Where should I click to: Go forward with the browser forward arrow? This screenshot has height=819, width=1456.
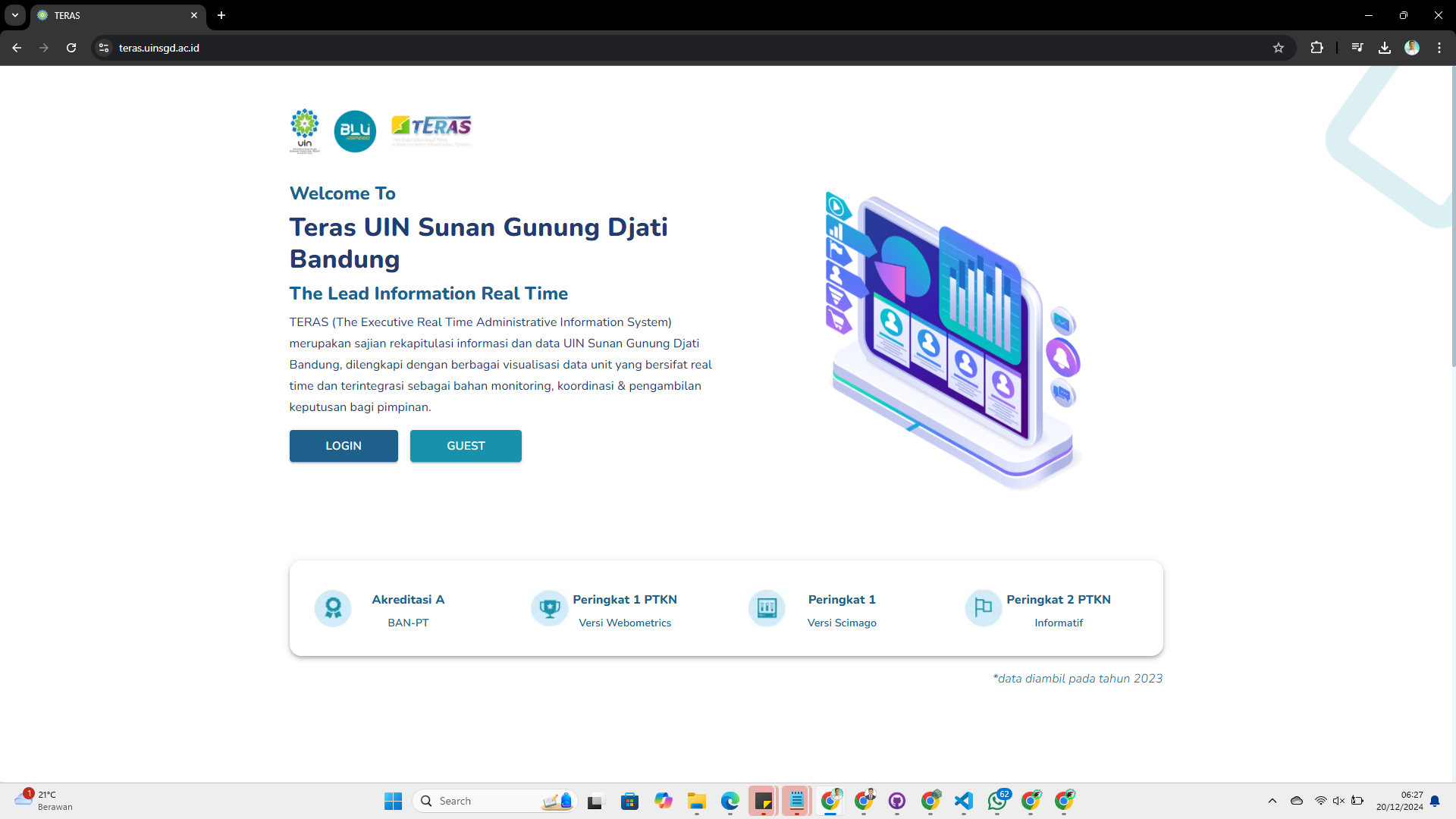[x=44, y=48]
